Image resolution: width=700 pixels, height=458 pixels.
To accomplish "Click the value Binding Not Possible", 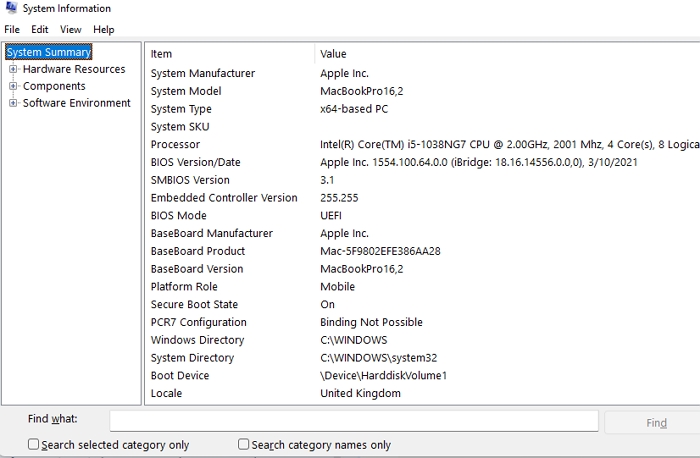I will pos(371,322).
